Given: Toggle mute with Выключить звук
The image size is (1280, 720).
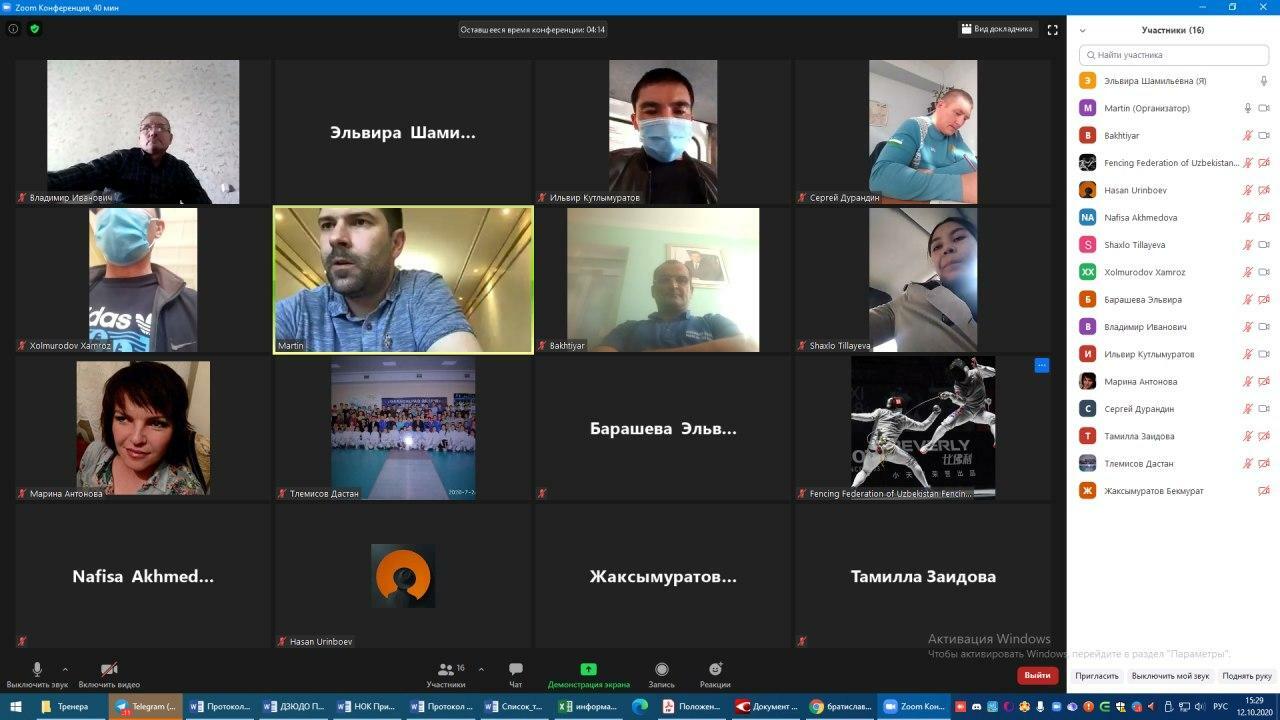Looking at the screenshot, I should click(x=37, y=675).
